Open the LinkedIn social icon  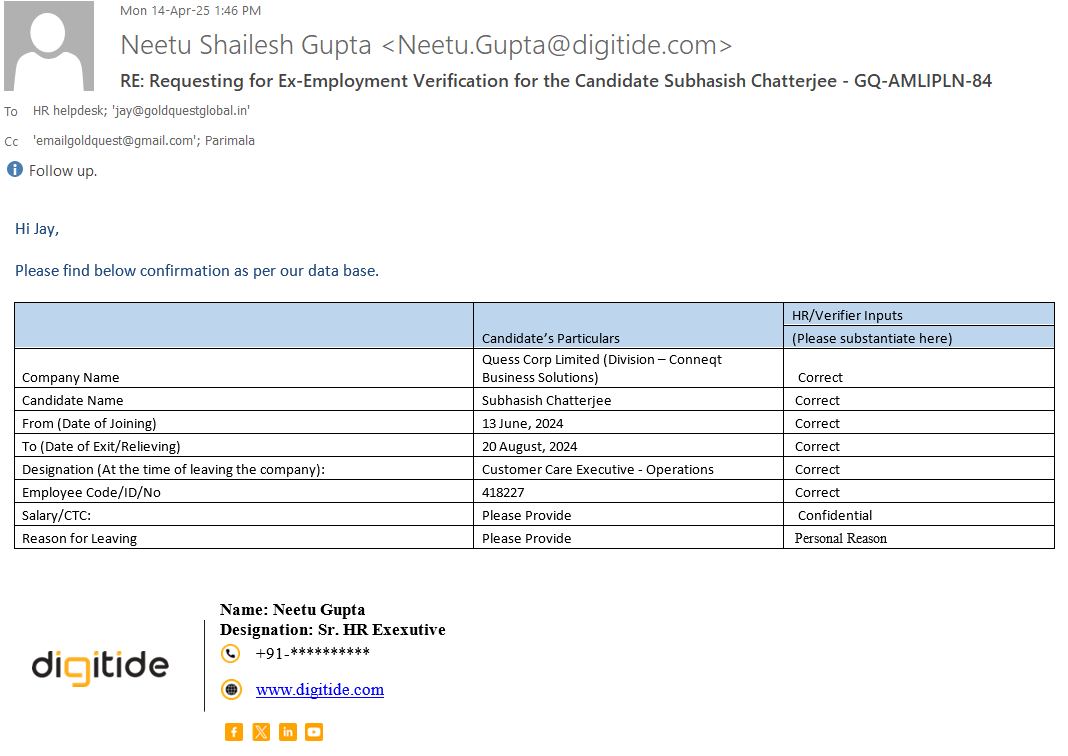tap(288, 732)
